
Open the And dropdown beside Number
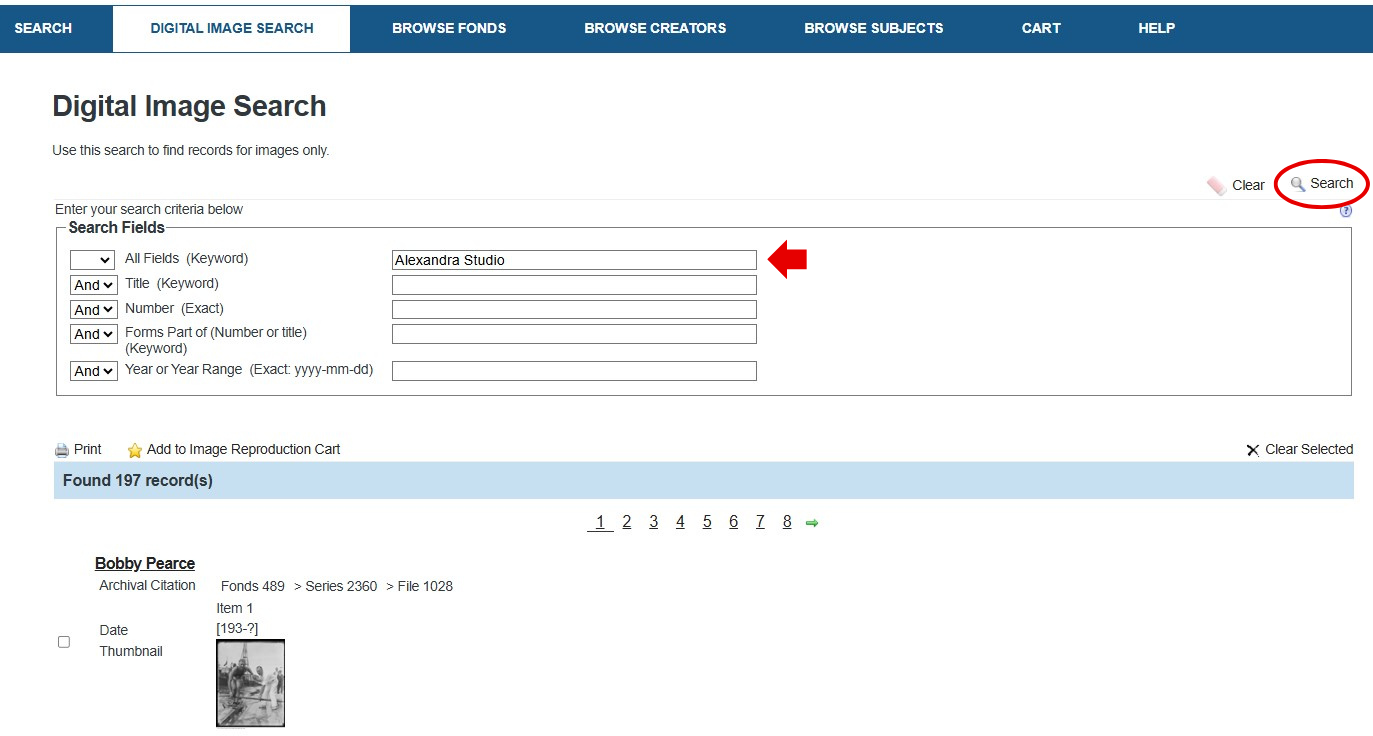click(x=94, y=310)
